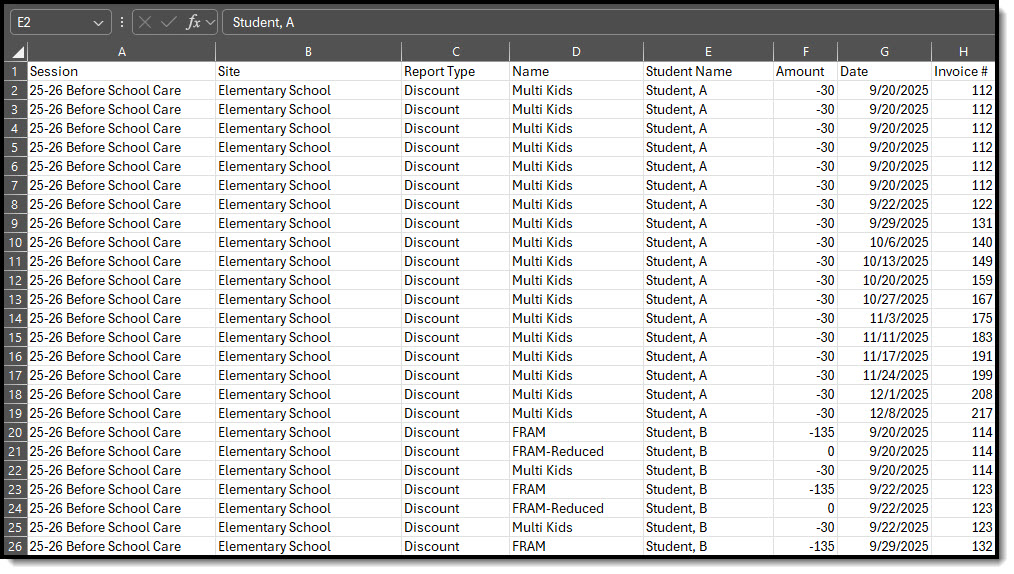Click the Amount header cell

point(805,71)
